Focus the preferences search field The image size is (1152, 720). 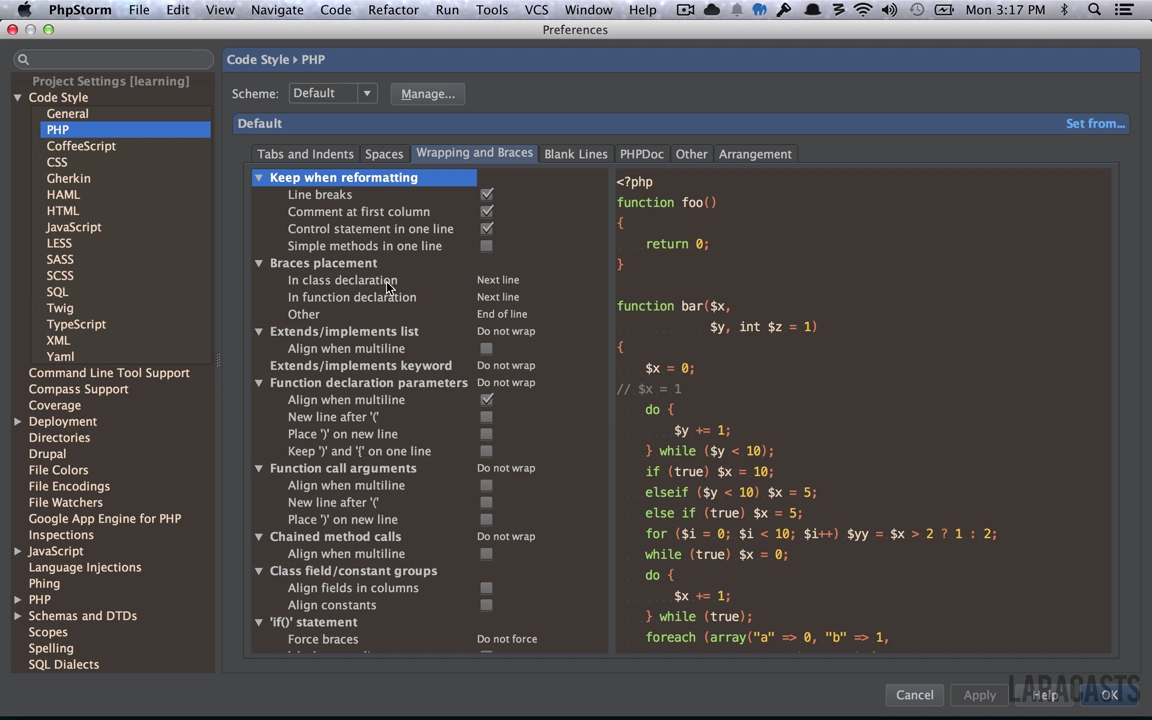[114, 60]
